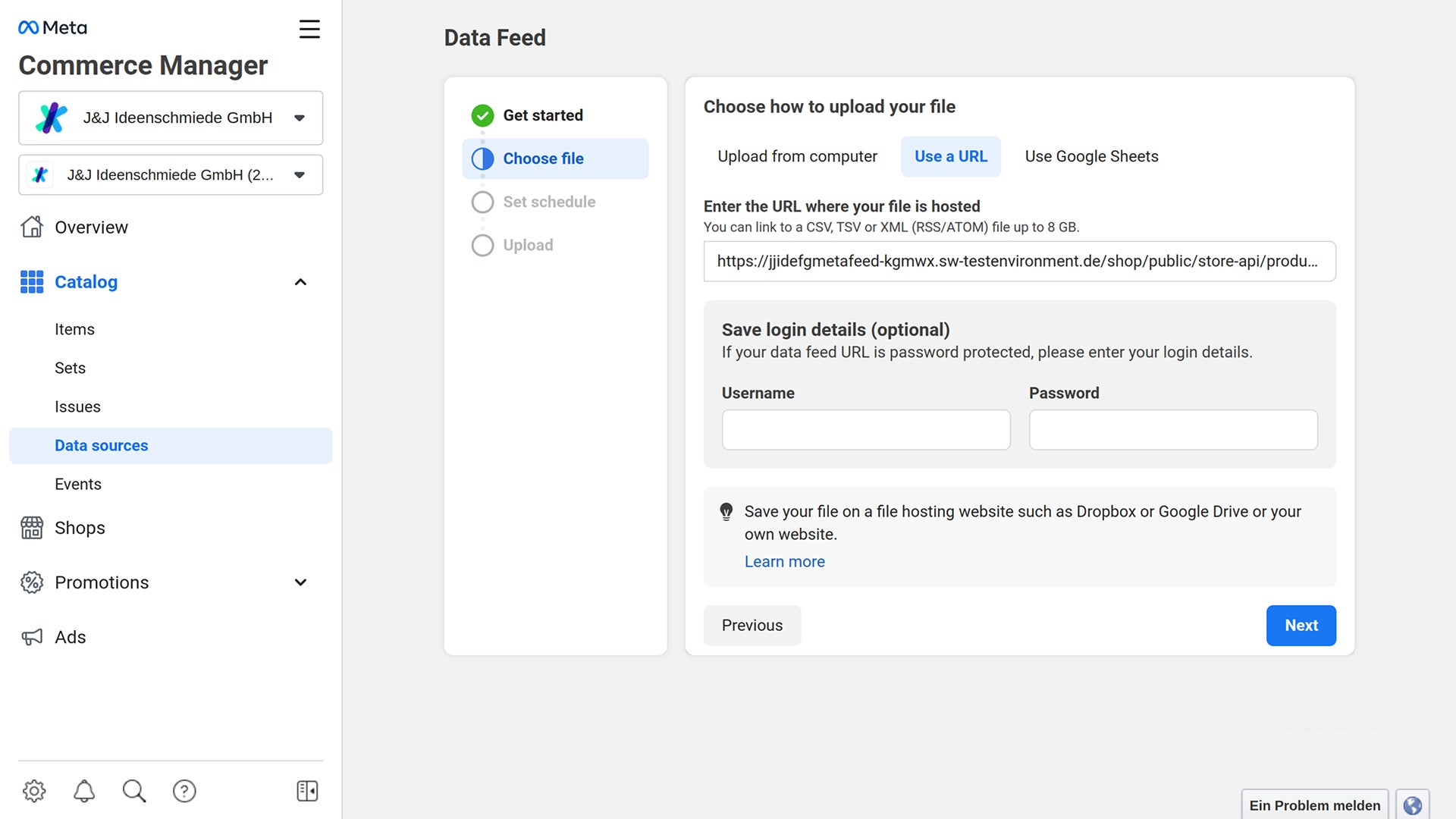The height and width of the screenshot is (819, 1456).
Task: Click the small catalog logo icon
Action: tap(40, 175)
